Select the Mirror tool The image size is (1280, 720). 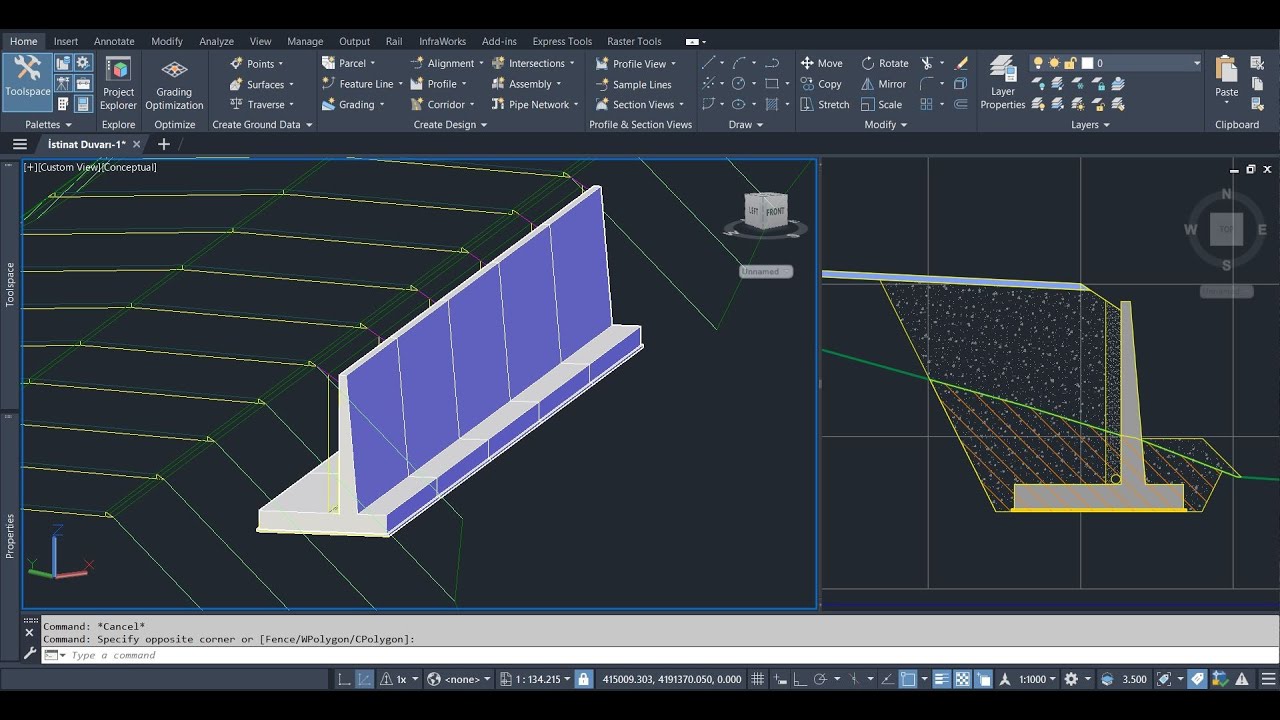tap(884, 84)
